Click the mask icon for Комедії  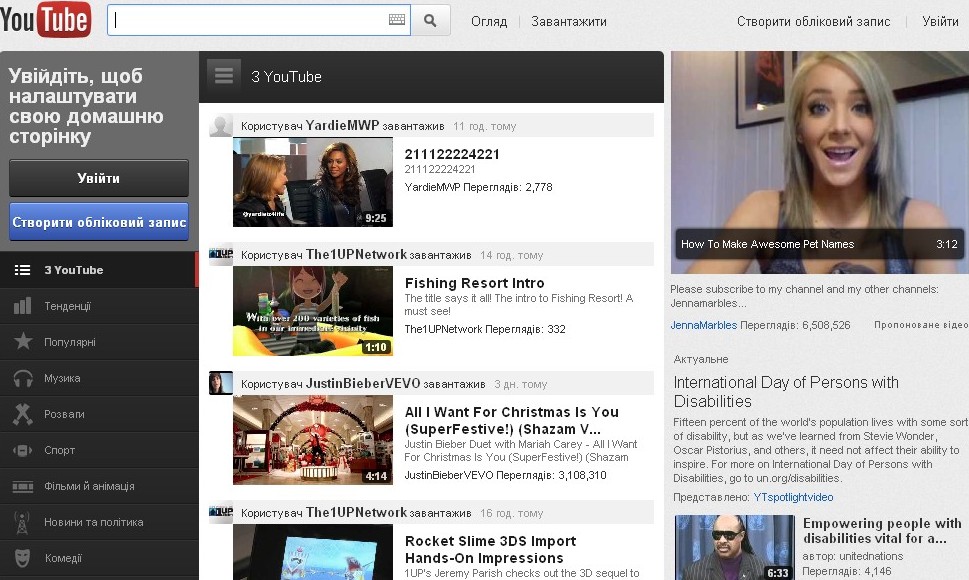[22, 558]
